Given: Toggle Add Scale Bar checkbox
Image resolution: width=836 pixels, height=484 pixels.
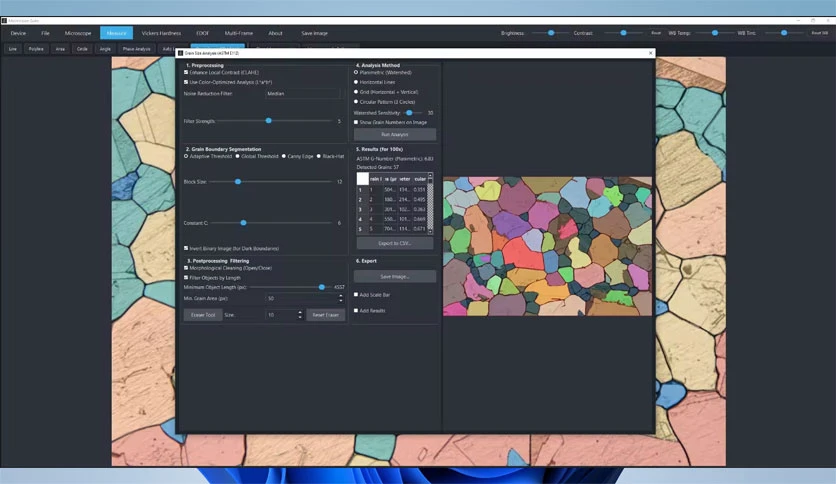Looking at the screenshot, I should coord(356,294).
